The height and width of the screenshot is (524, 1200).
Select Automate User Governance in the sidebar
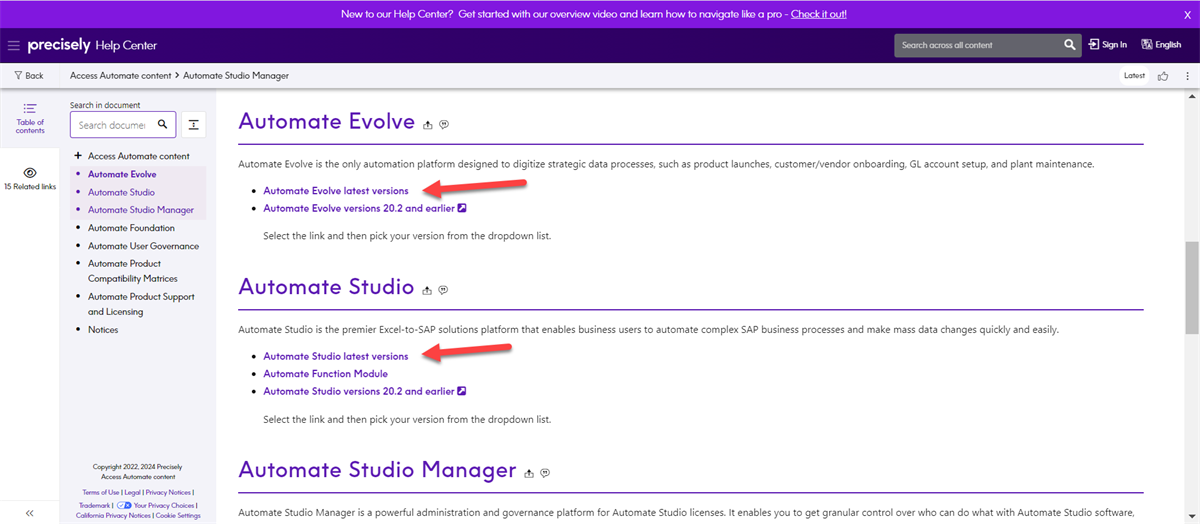(x=143, y=246)
